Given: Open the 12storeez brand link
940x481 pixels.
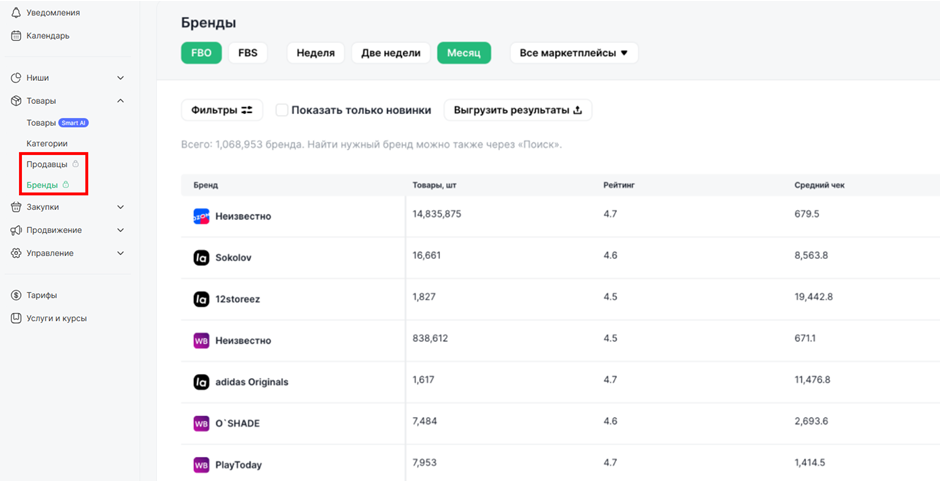Looking at the screenshot, I should 237,299.
